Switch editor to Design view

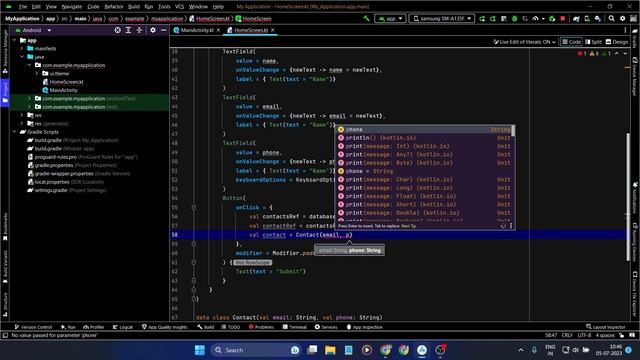[x=617, y=42]
